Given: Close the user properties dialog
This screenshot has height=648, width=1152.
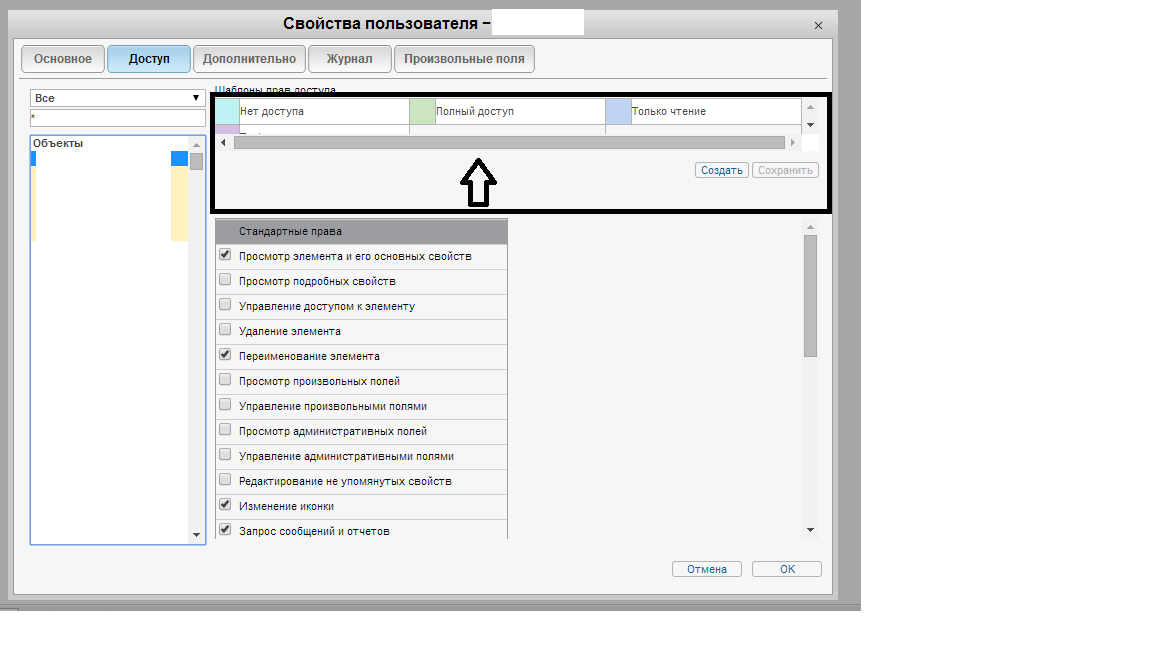Looking at the screenshot, I should (x=818, y=26).
